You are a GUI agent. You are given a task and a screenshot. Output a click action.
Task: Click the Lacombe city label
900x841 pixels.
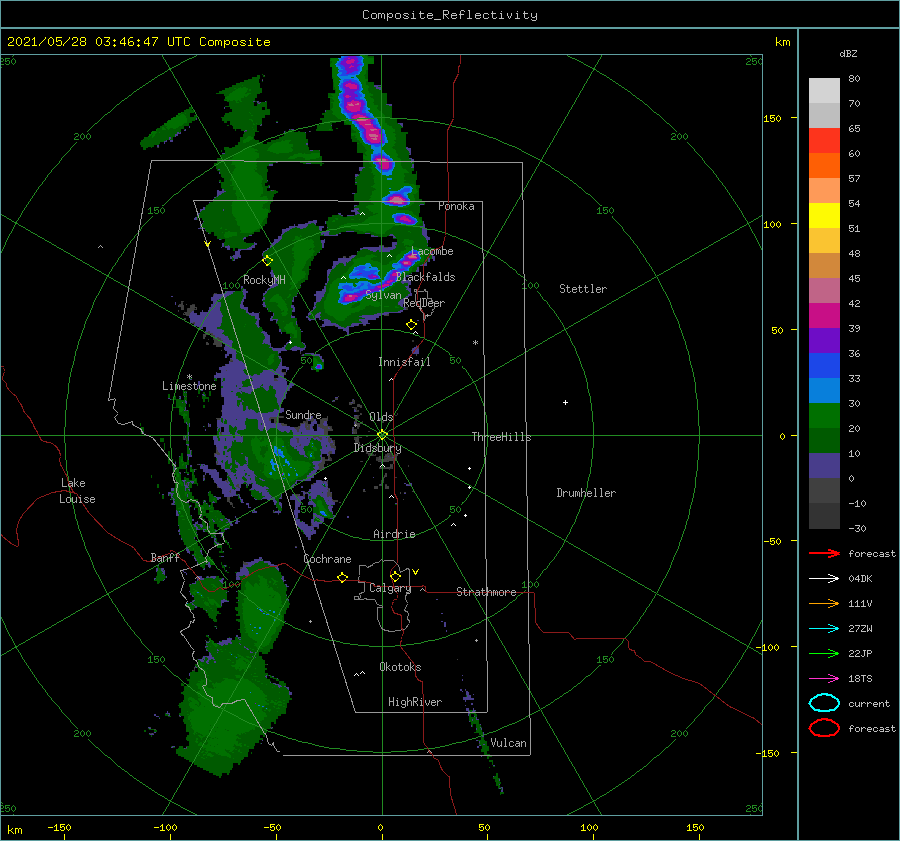[432, 251]
